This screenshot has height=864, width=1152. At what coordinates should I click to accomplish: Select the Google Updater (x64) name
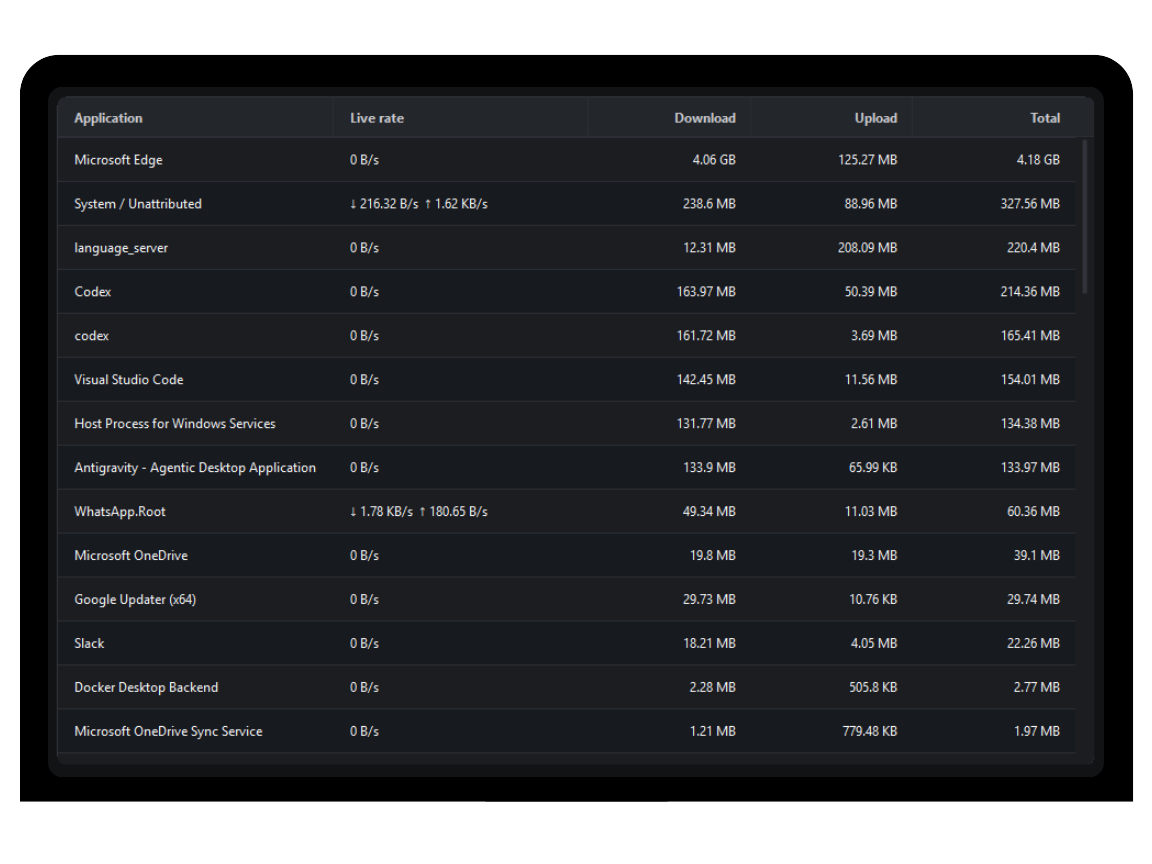click(135, 600)
